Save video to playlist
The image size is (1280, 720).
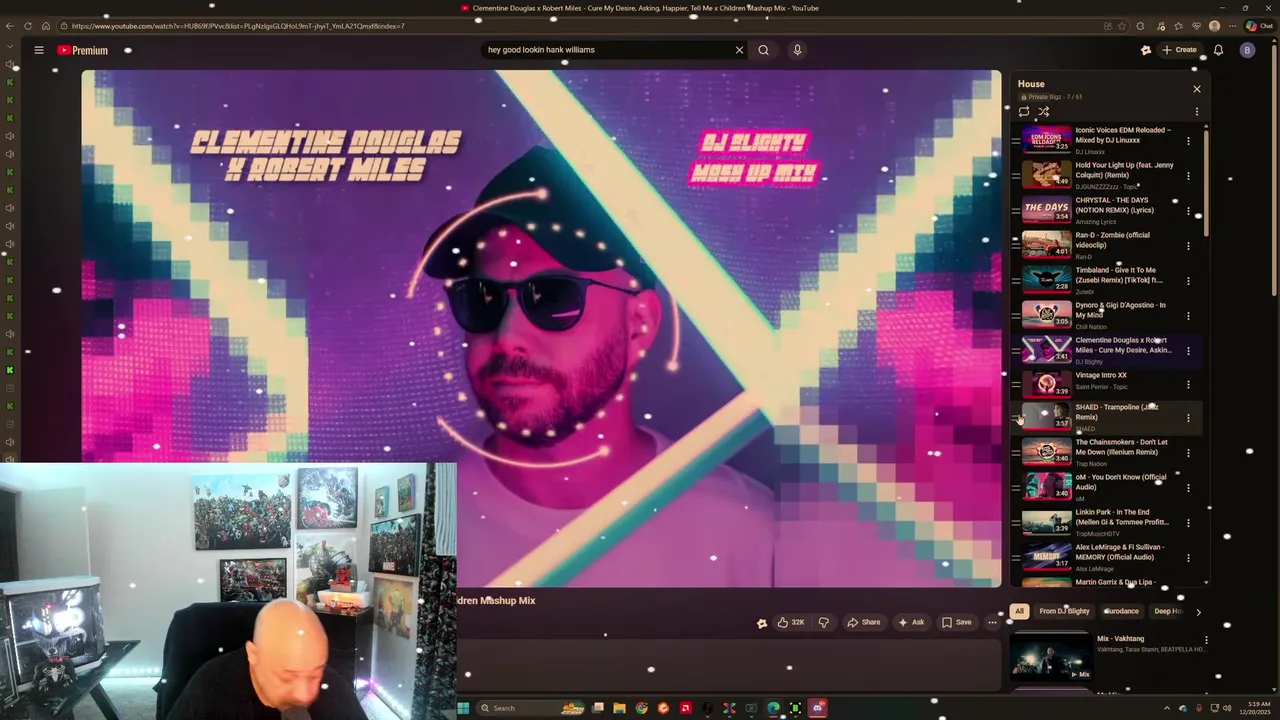tap(956, 622)
